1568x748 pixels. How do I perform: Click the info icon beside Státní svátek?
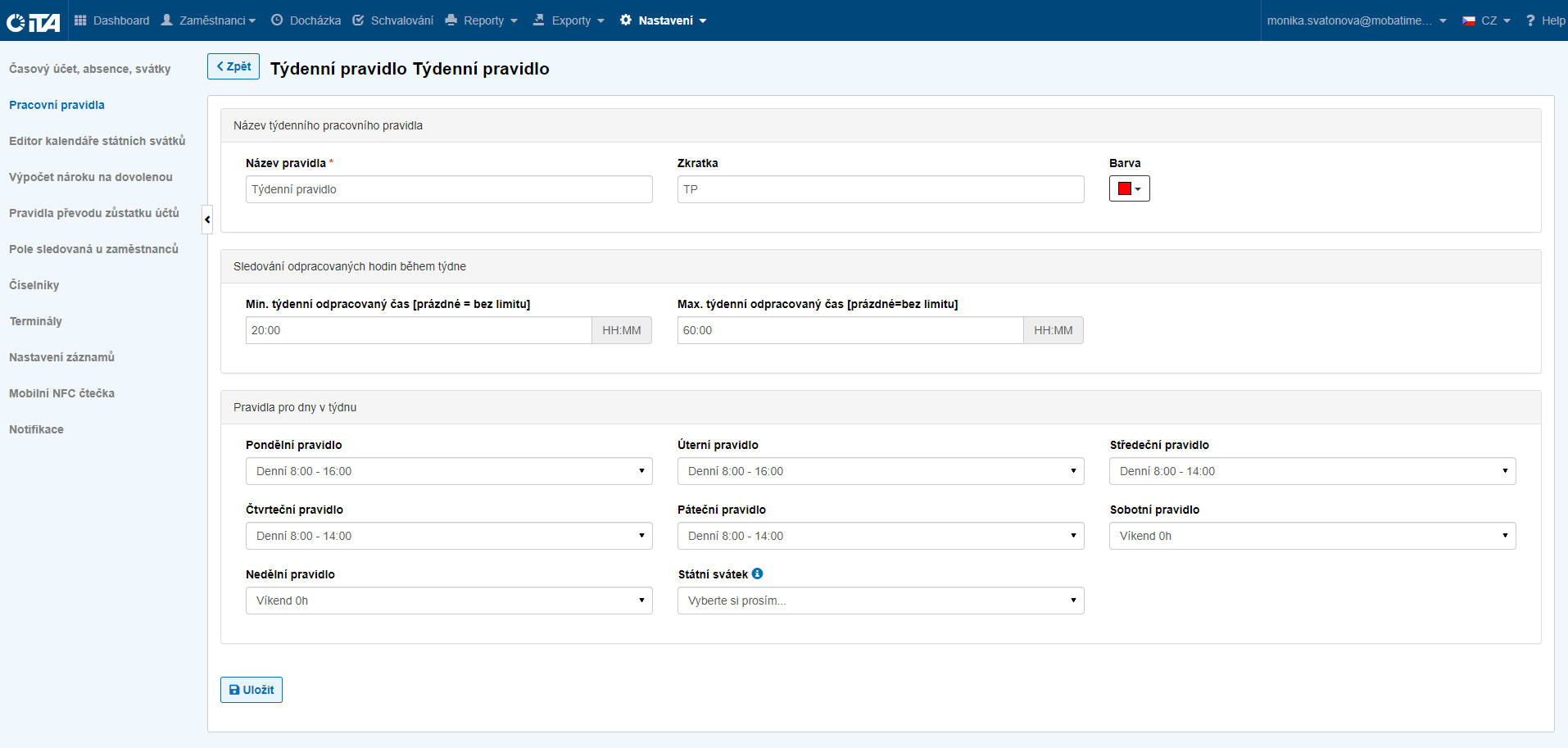pyautogui.click(x=757, y=573)
